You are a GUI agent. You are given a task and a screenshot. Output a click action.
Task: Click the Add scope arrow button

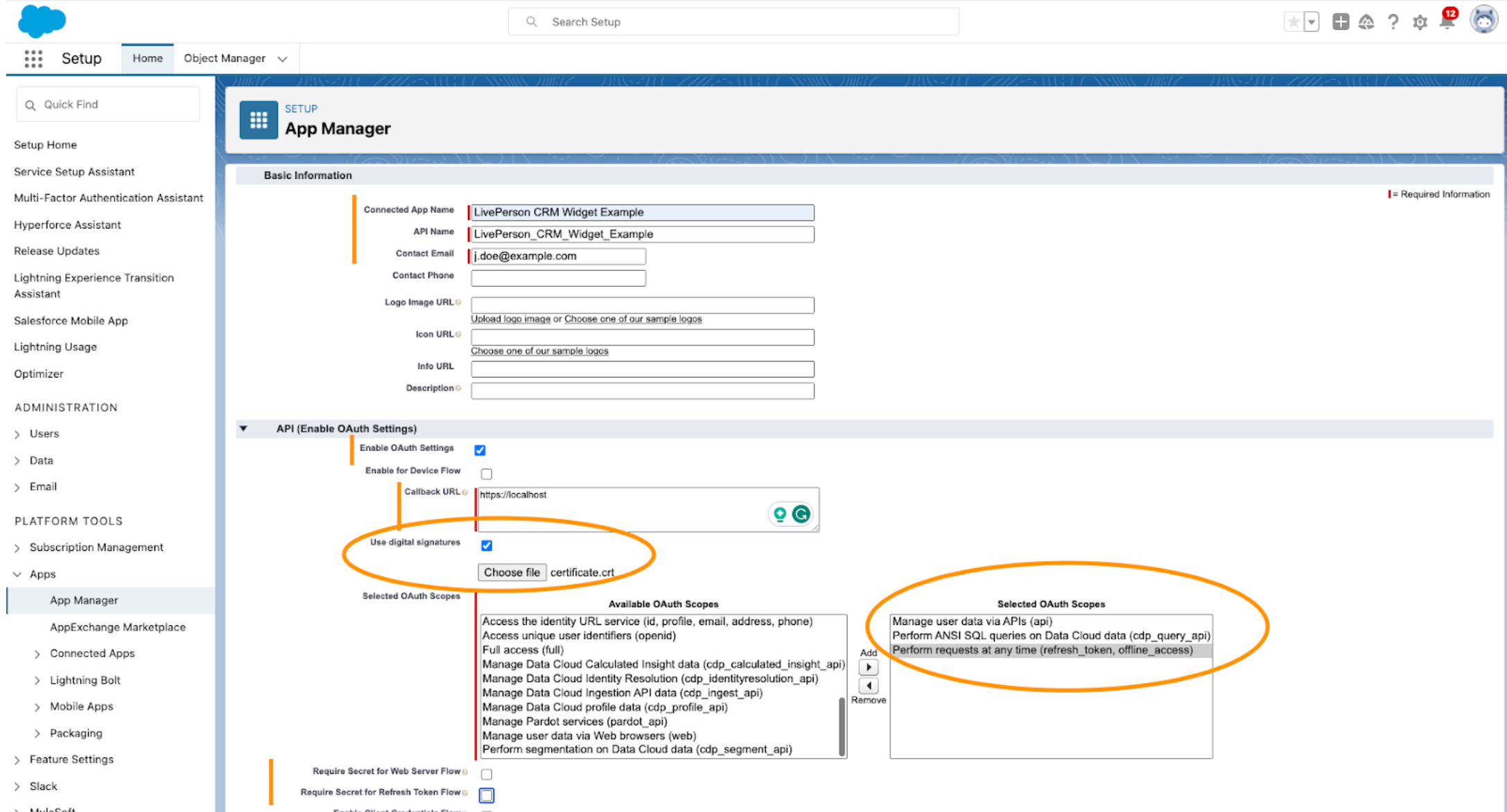pyautogui.click(x=869, y=667)
